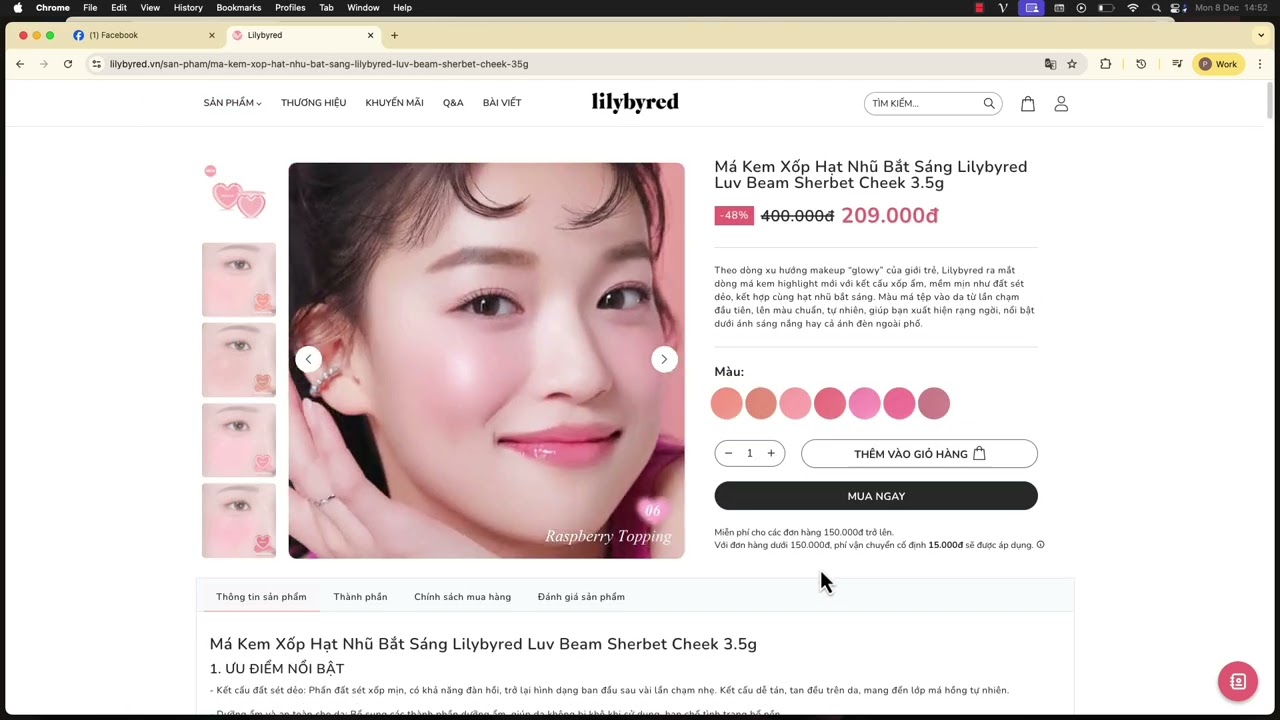The image size is (1280, 720).
Task: Select the hearts product thumbnail
Action: (x=239, y=199)
